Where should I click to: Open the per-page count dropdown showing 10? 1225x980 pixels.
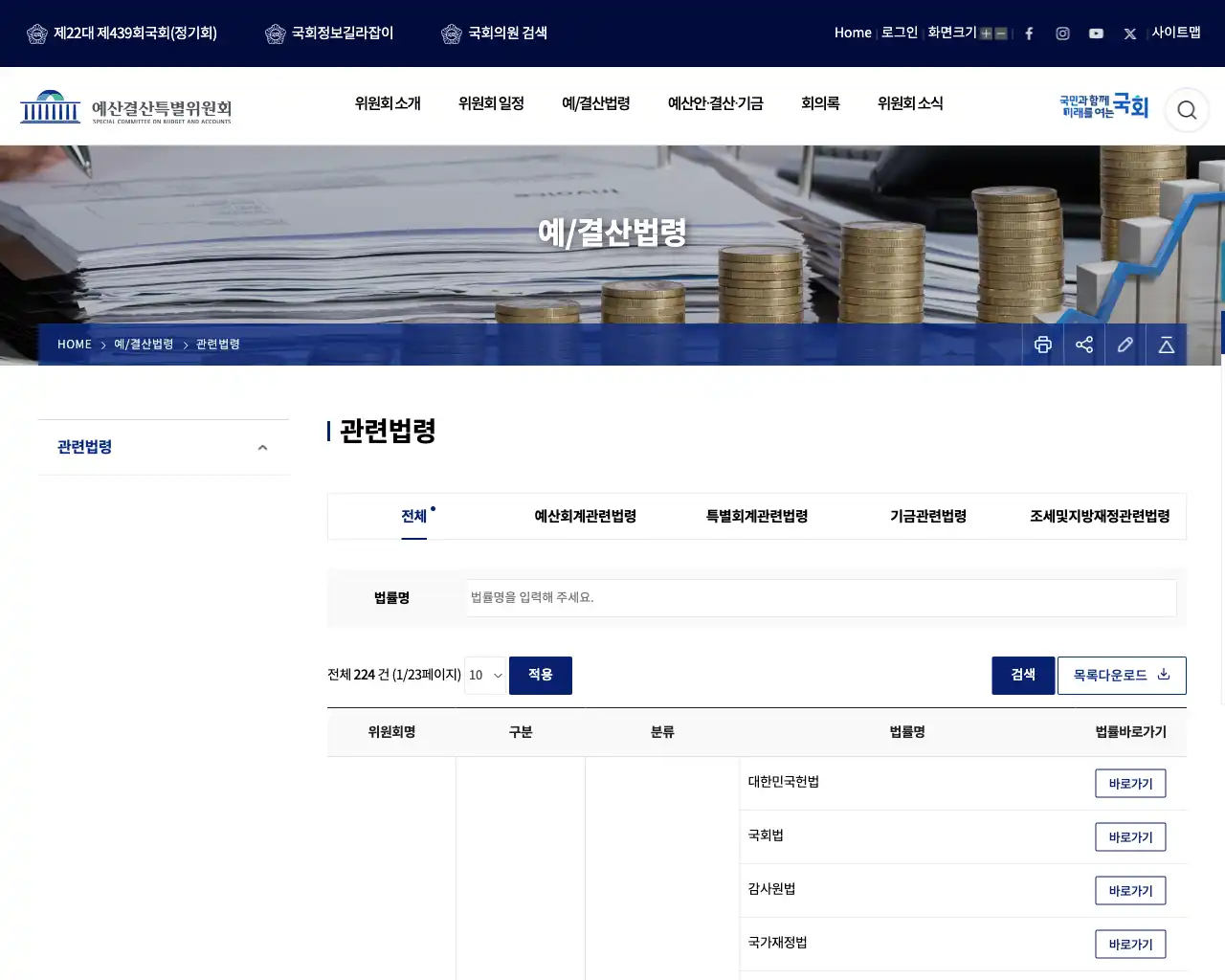pyautogui.click(x=485, y=676)
